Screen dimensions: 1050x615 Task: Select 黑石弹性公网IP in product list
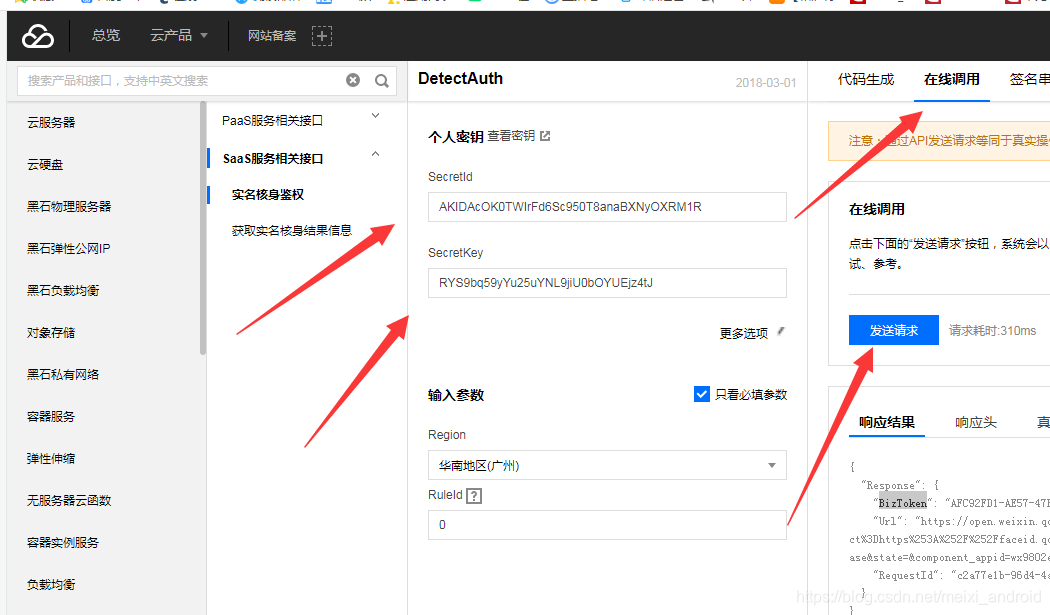(68, 249)
